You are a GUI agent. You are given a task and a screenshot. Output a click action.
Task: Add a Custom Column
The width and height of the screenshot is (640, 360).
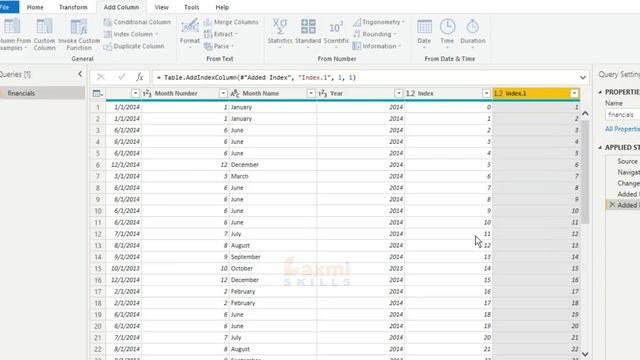[x=44, y=35]
